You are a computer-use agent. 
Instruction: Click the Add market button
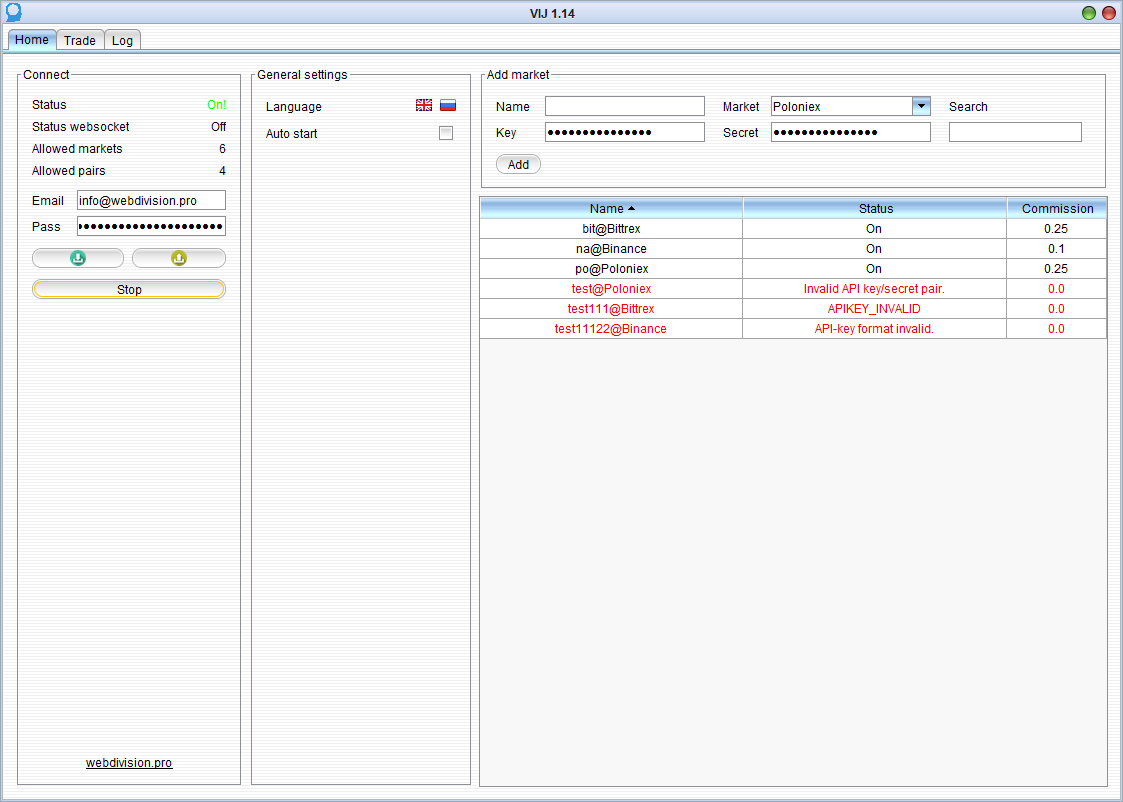518,164
